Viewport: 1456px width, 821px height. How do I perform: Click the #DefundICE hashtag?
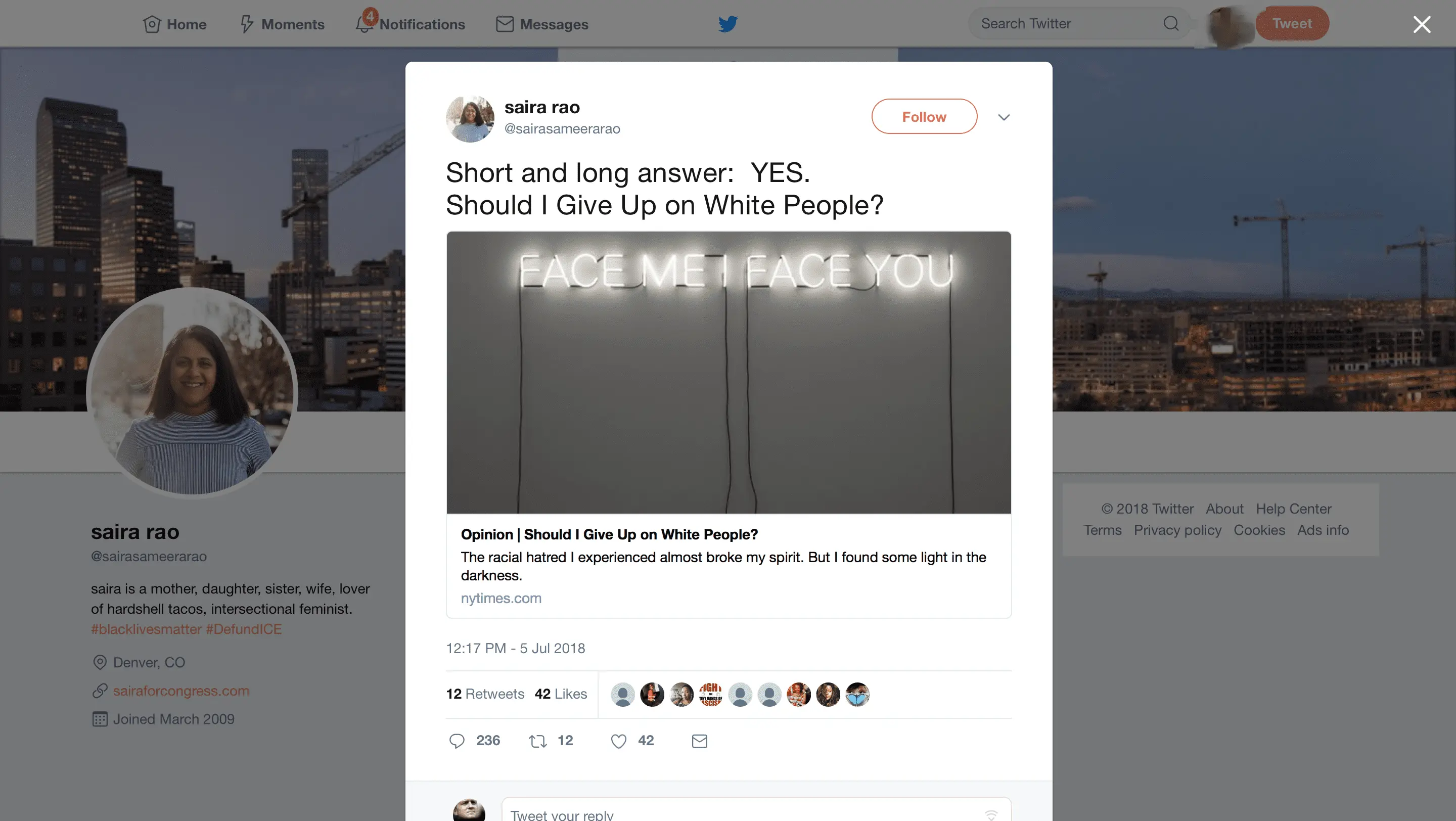(244, 629)
